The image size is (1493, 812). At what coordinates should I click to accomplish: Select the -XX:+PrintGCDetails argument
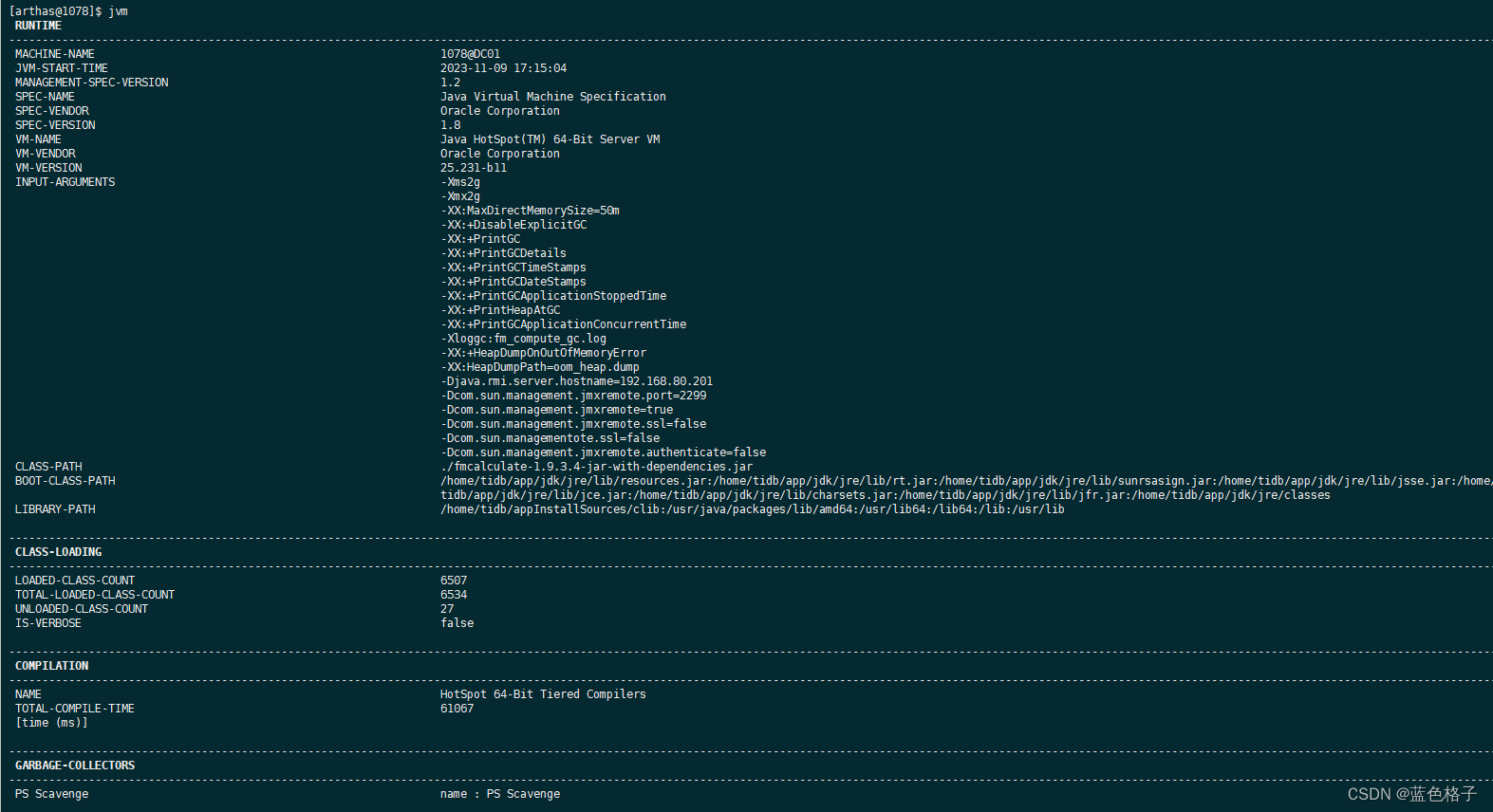click(503, 253)
